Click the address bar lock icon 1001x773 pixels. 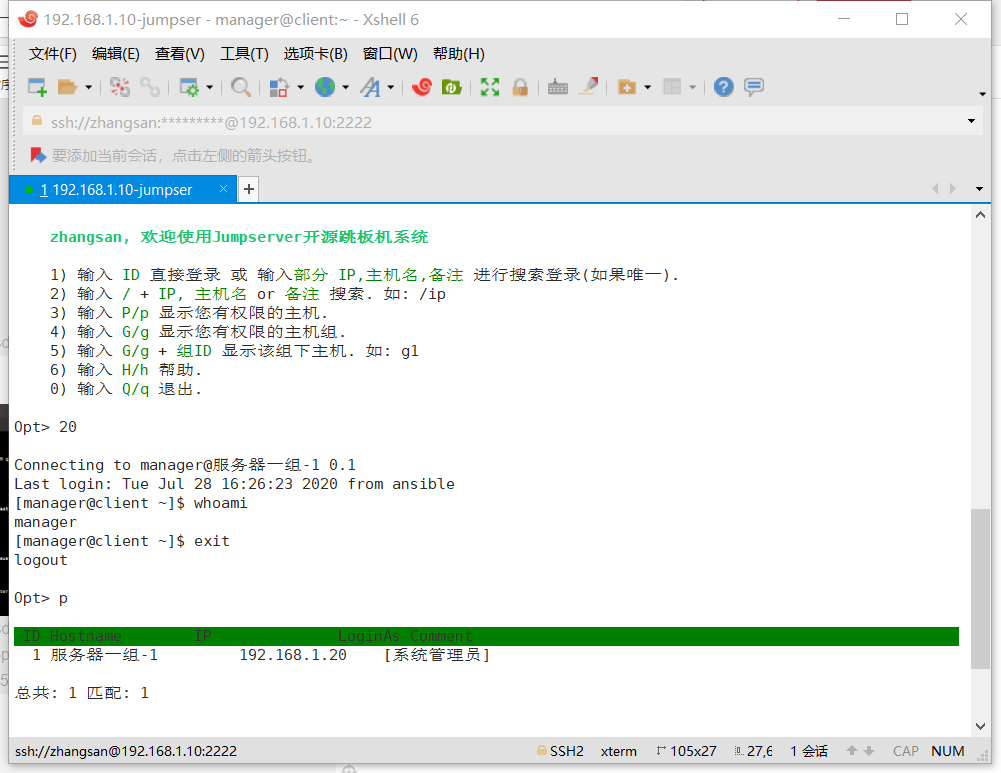click(37, 121)
